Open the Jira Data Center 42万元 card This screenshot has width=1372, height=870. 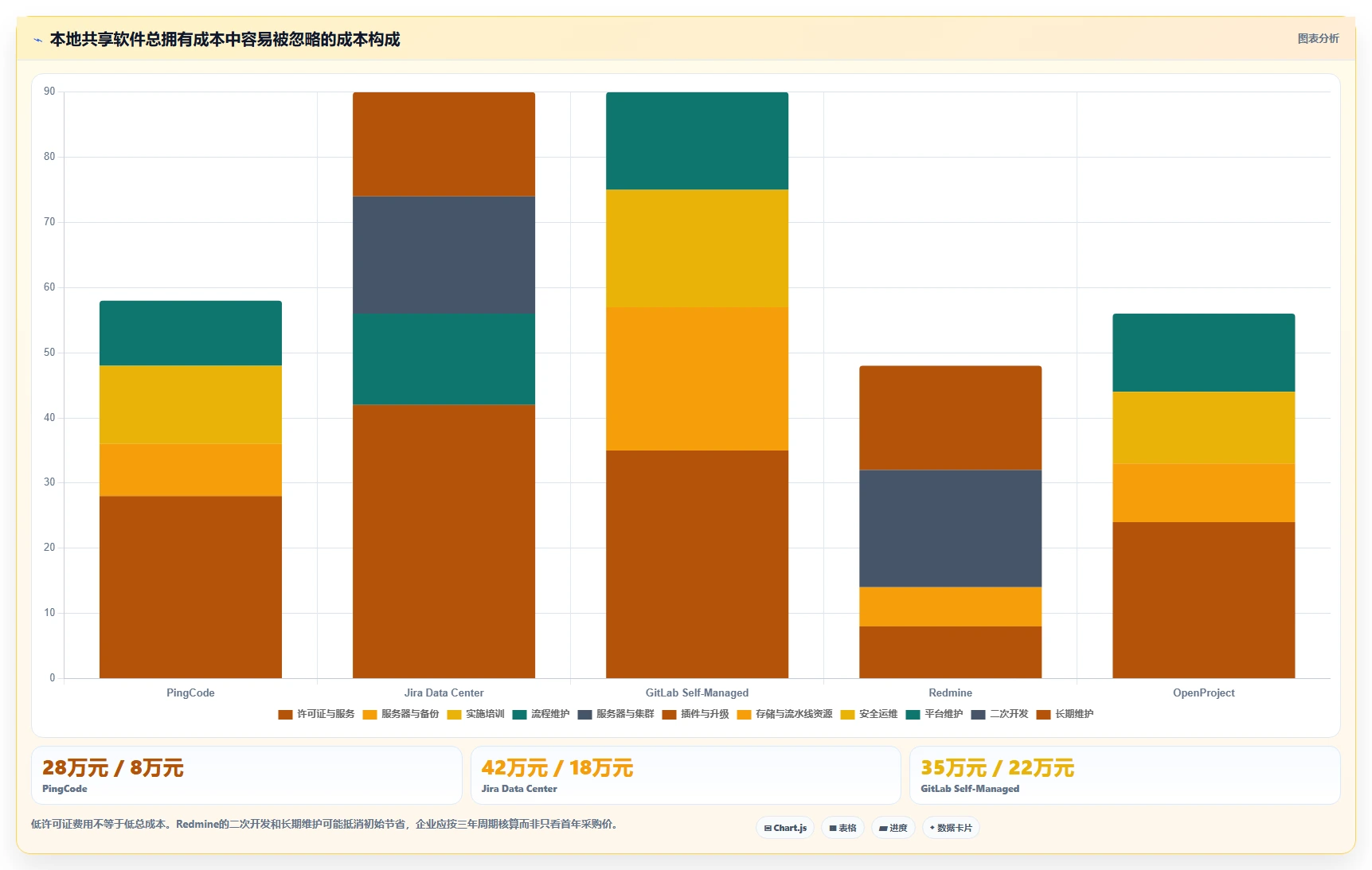(686, 775)
